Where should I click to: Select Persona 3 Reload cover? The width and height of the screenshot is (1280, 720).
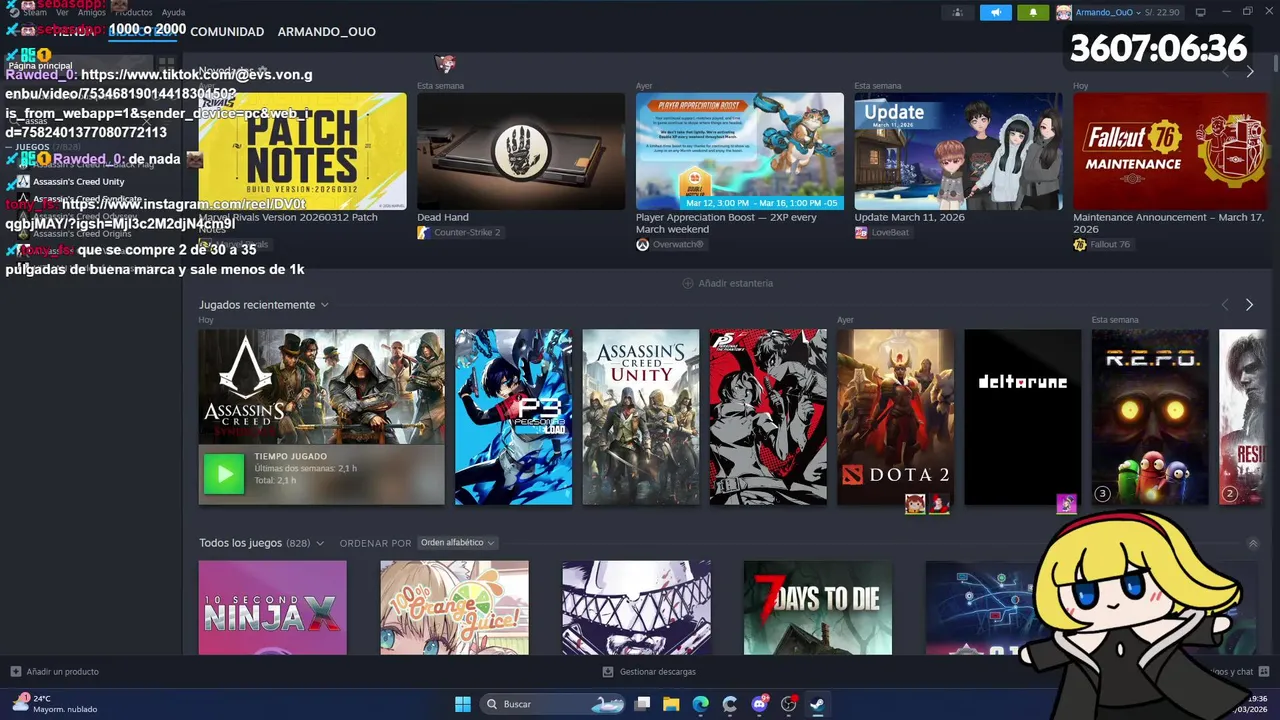[x=514, y=417]
